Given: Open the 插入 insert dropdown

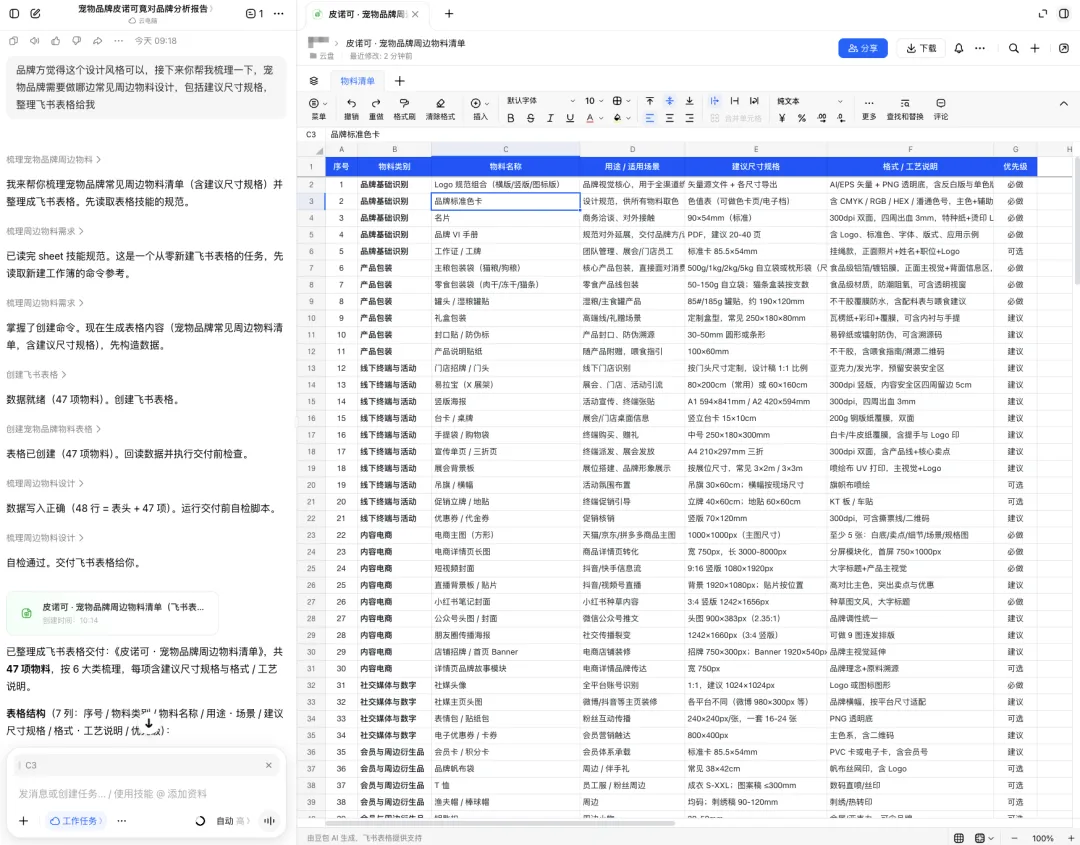Looking at the screenshot, I should point(480,109).
